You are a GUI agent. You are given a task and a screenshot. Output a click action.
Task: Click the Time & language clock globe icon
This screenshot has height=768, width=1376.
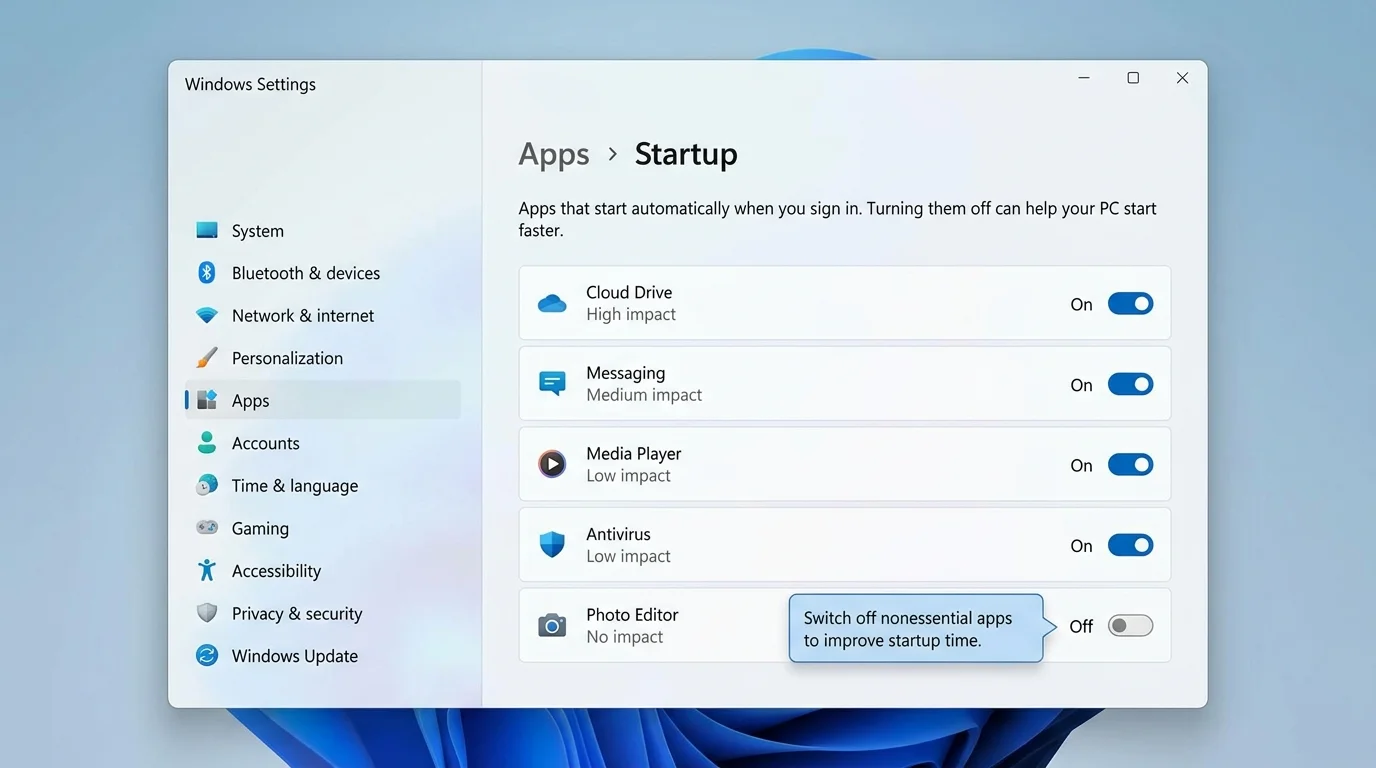[207, 486]
